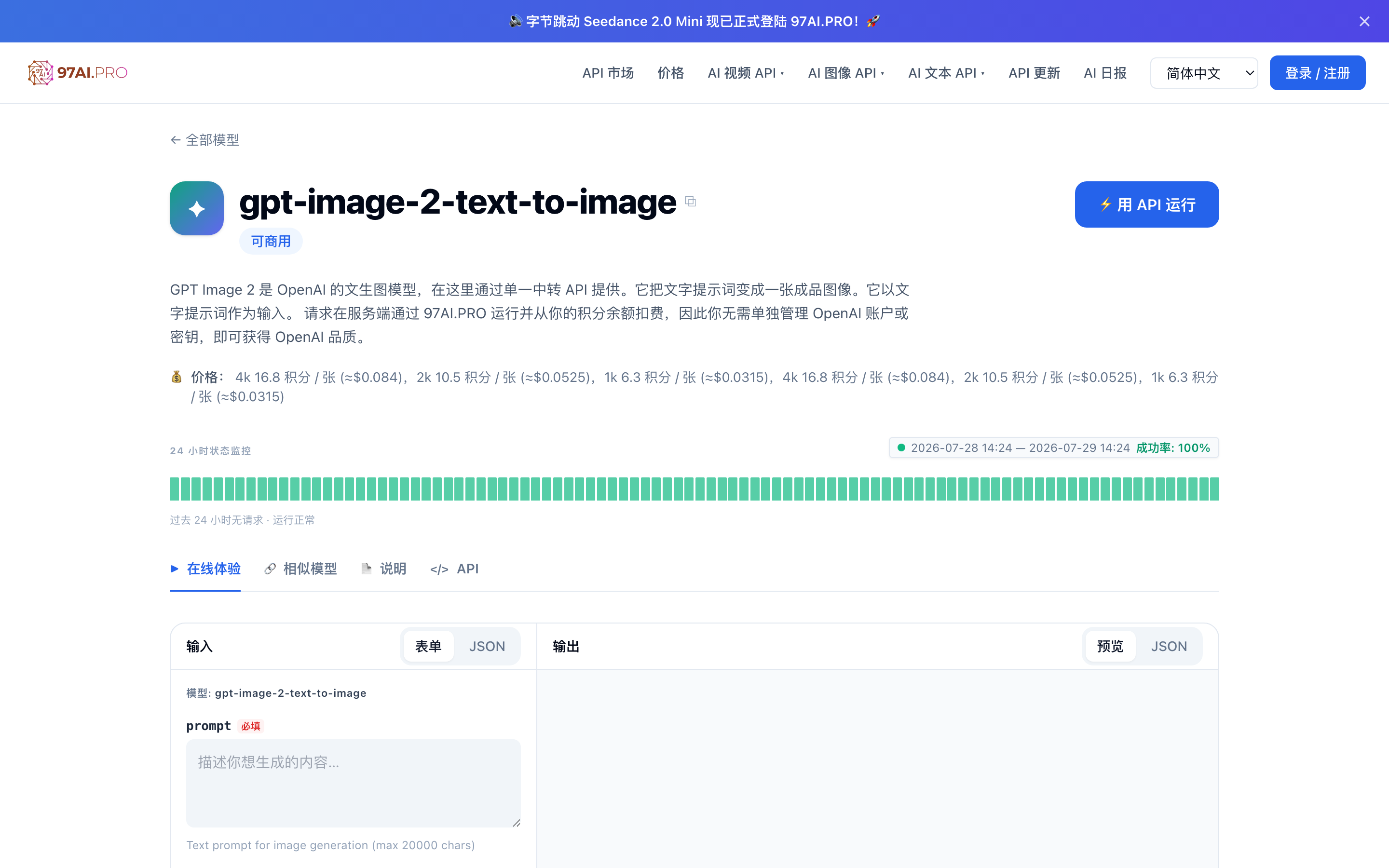Switch to the 说明 tab

pos(384,569)
